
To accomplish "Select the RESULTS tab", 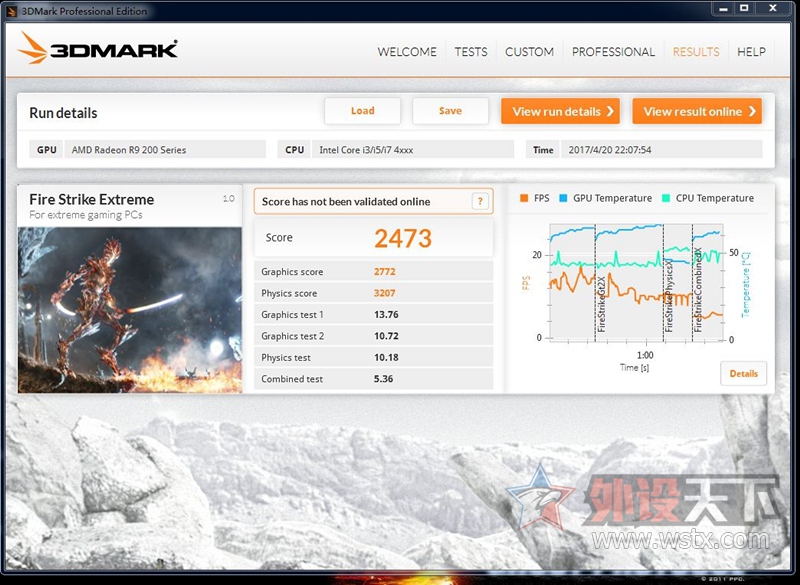I will click(696, 52).
